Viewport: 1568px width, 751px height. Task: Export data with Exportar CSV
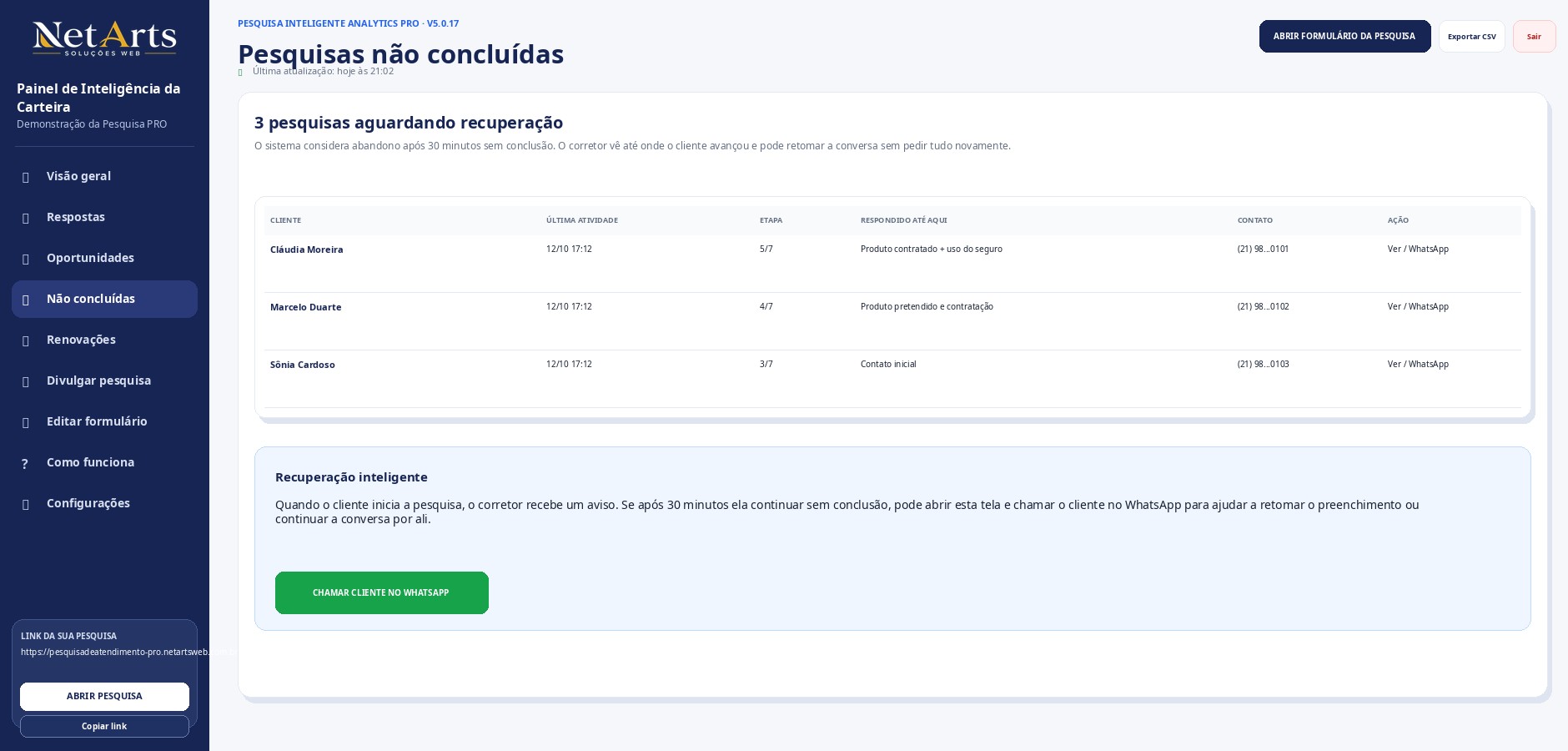point(1471,37)
